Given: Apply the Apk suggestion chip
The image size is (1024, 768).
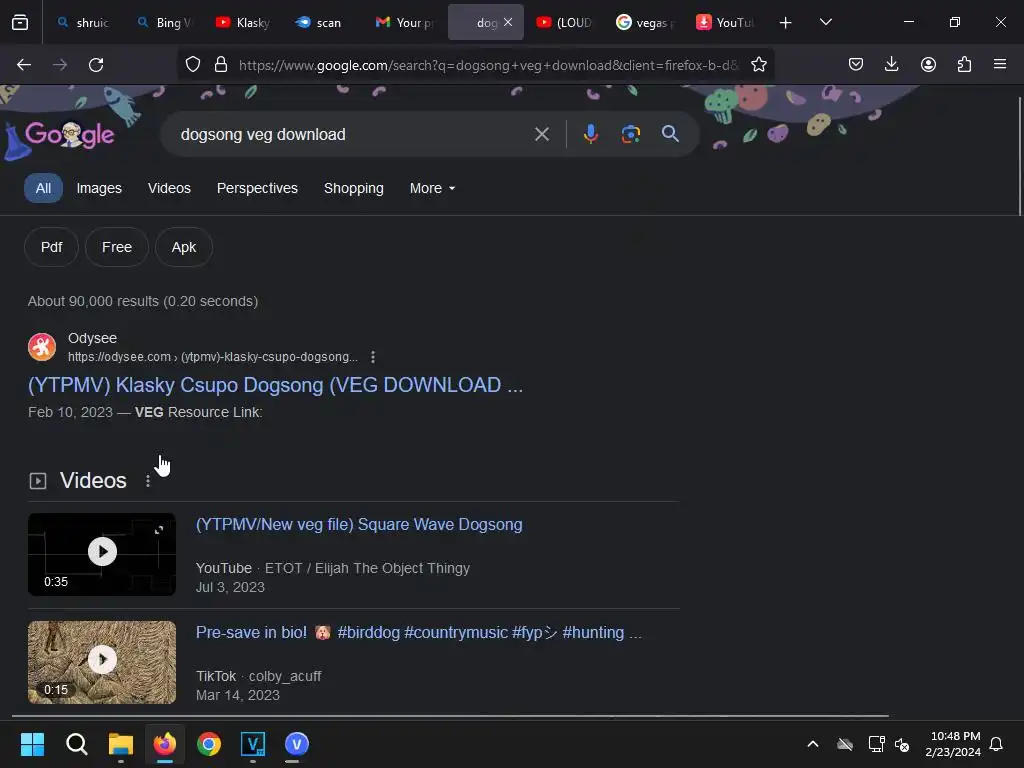Looking at the screenshot, I should coord(184,247).
